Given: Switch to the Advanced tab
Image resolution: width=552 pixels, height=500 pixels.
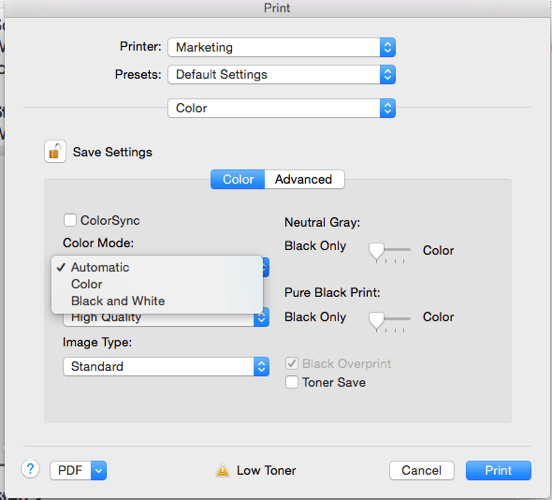Looking at the screenshot, I should tap(304, 179).
